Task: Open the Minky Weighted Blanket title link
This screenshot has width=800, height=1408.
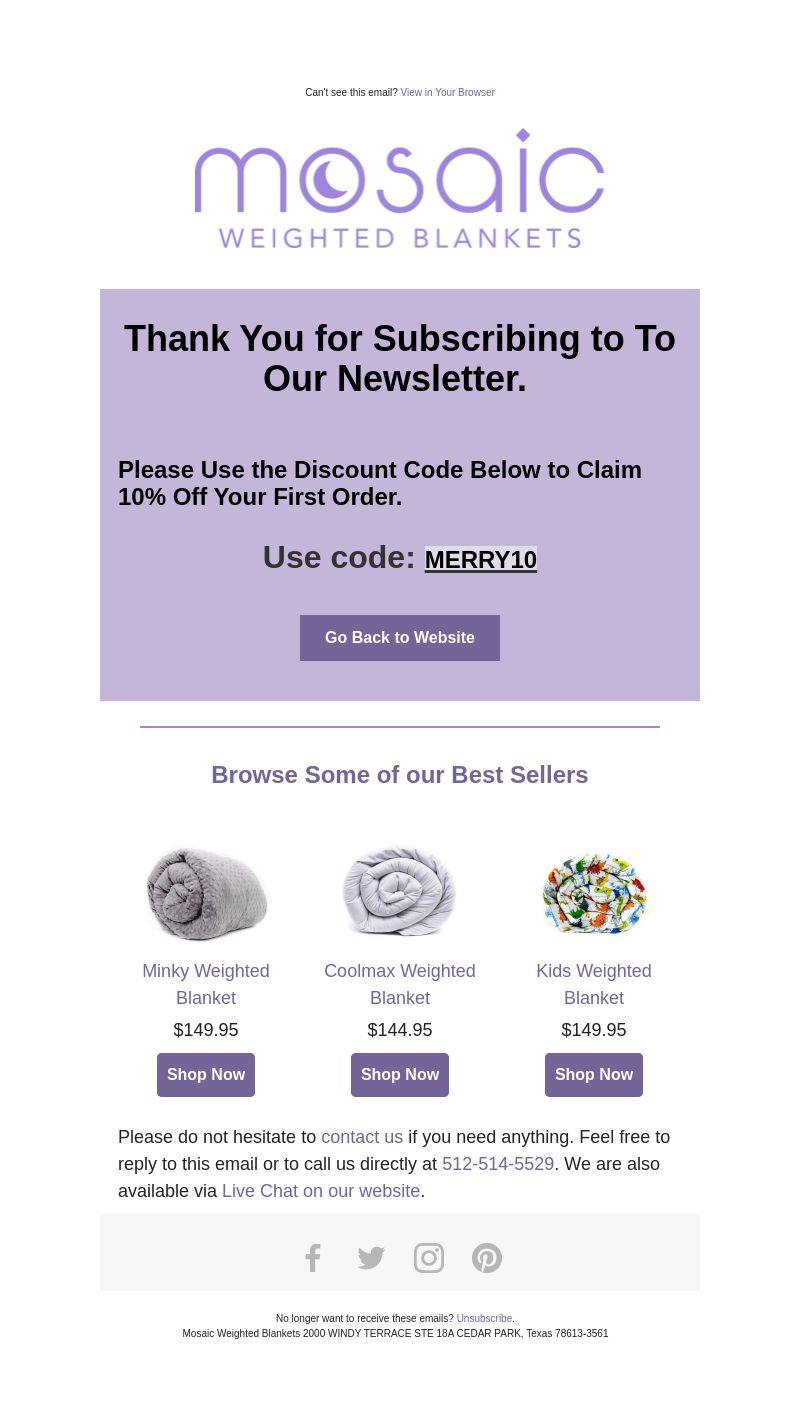Action: pos(206,984)
